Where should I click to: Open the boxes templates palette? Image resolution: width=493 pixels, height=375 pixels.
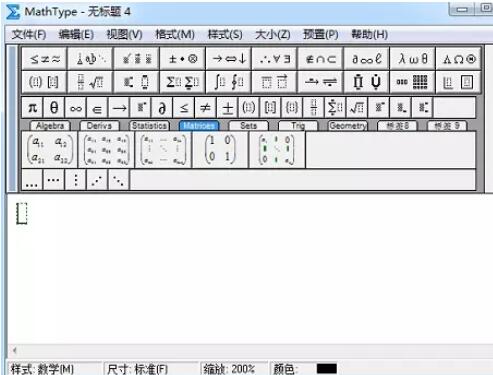pyautogui.click(x=459, y=82)
